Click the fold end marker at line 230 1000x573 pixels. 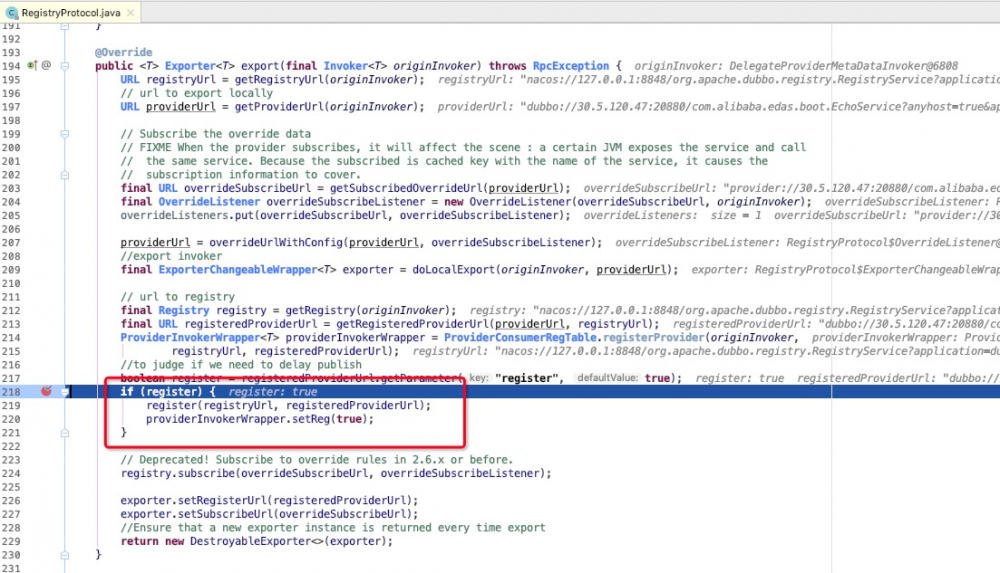click(64, 555)
